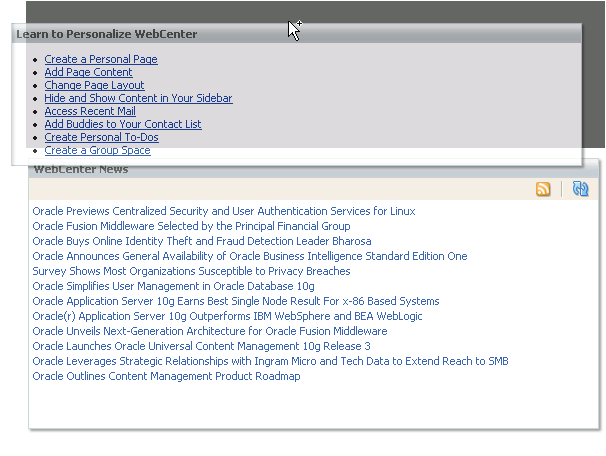Open Hide and Show Content in Your Sidebar

pyautogui.click(x=138, y=98)
